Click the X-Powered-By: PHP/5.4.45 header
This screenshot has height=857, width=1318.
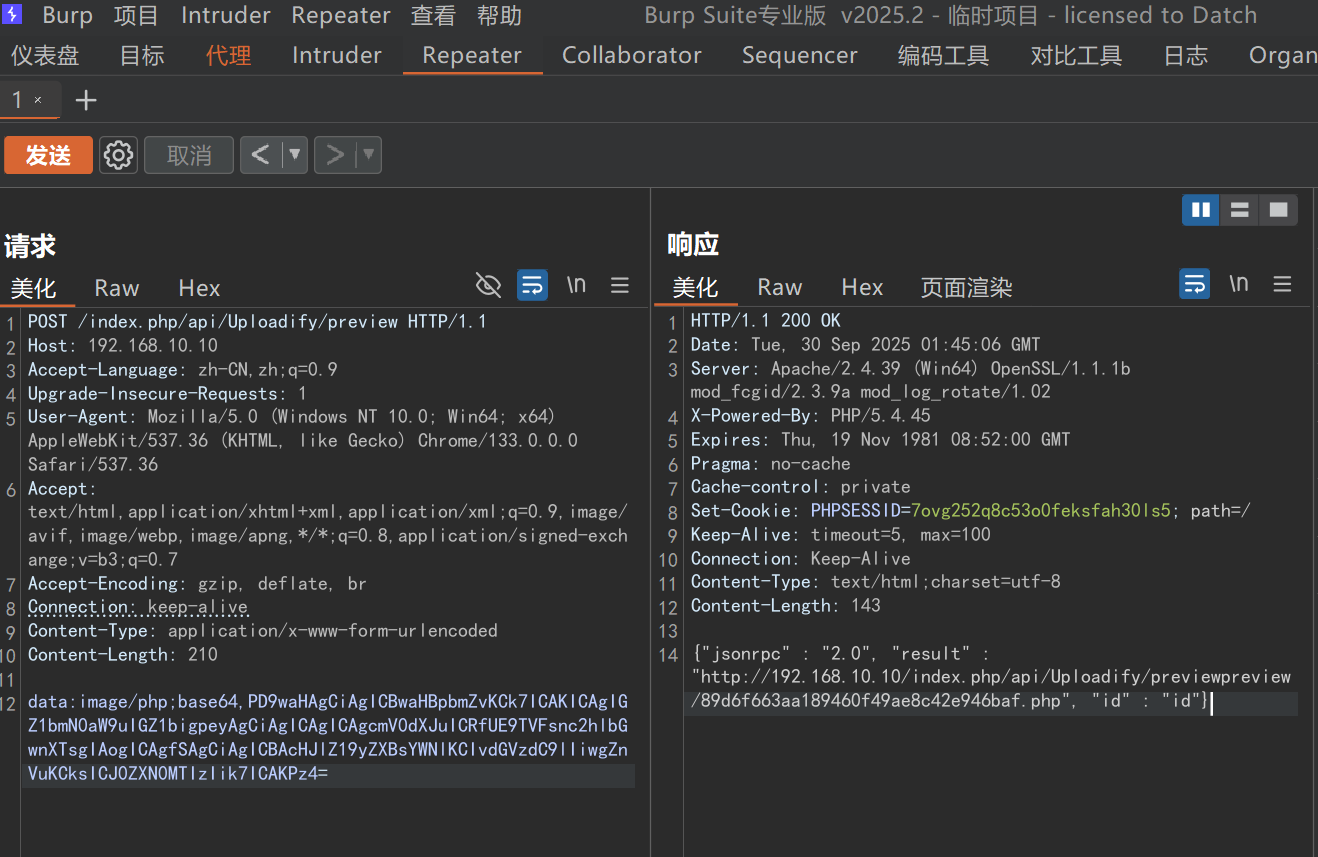811,415
